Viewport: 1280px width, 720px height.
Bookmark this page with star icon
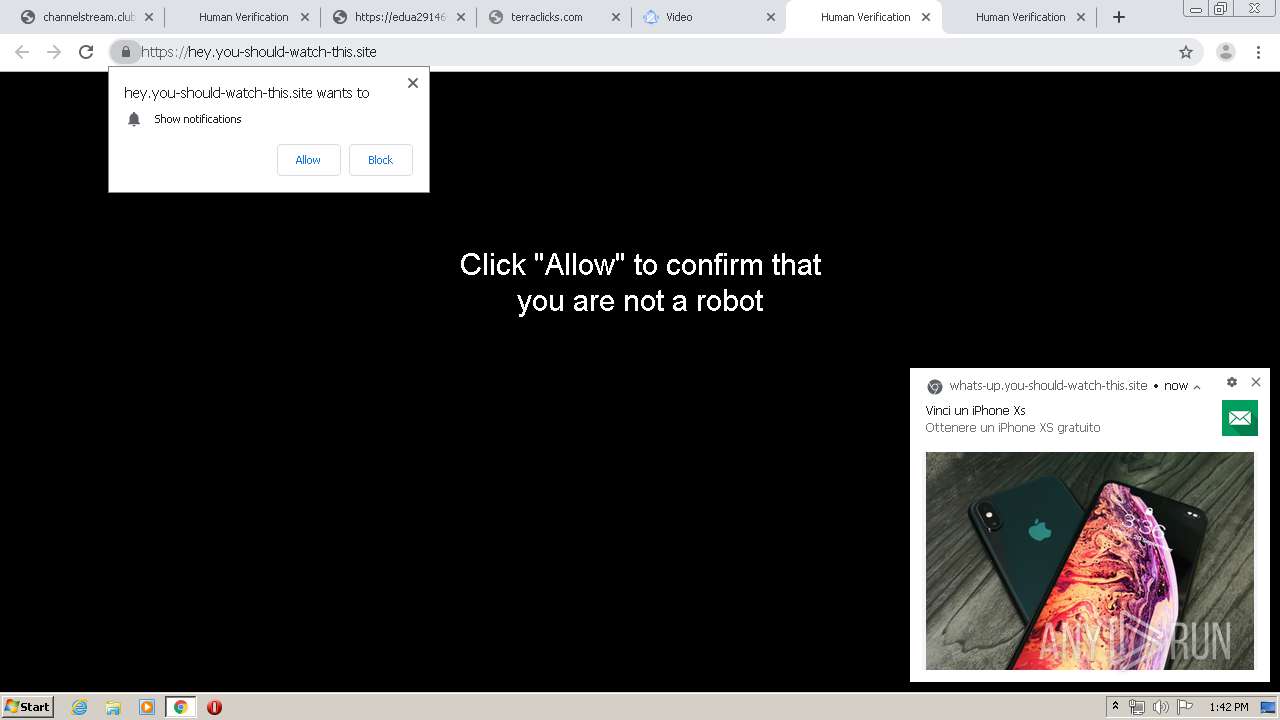click(x=1186, y=52)
